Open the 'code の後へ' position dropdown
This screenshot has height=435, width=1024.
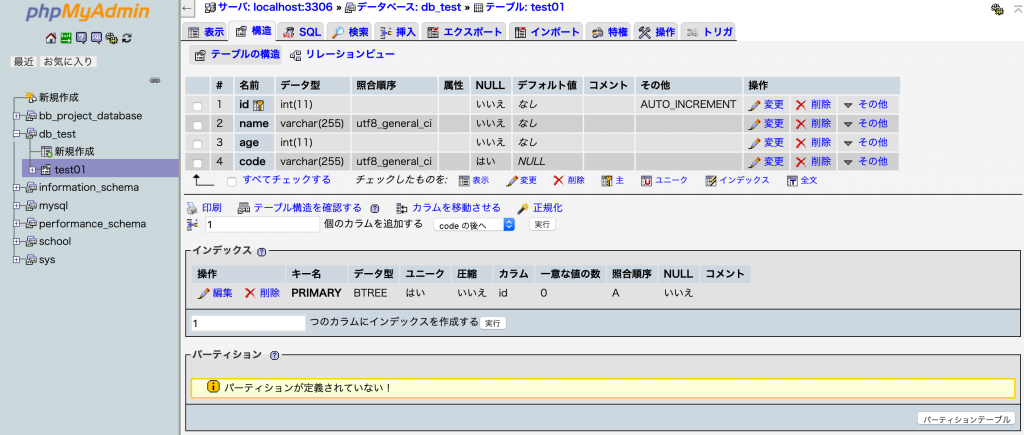point(474,225)
